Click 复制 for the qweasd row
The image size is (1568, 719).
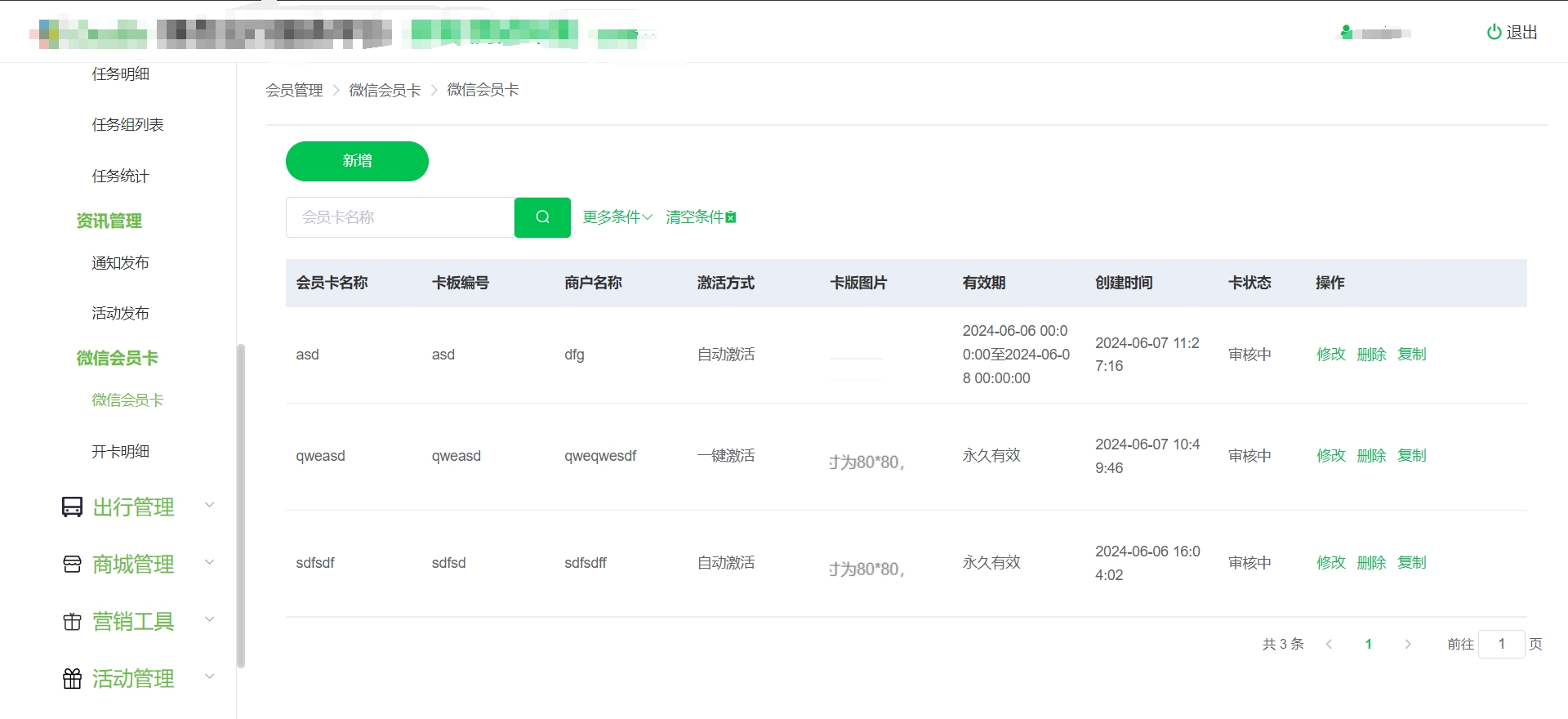[1411, 456]
